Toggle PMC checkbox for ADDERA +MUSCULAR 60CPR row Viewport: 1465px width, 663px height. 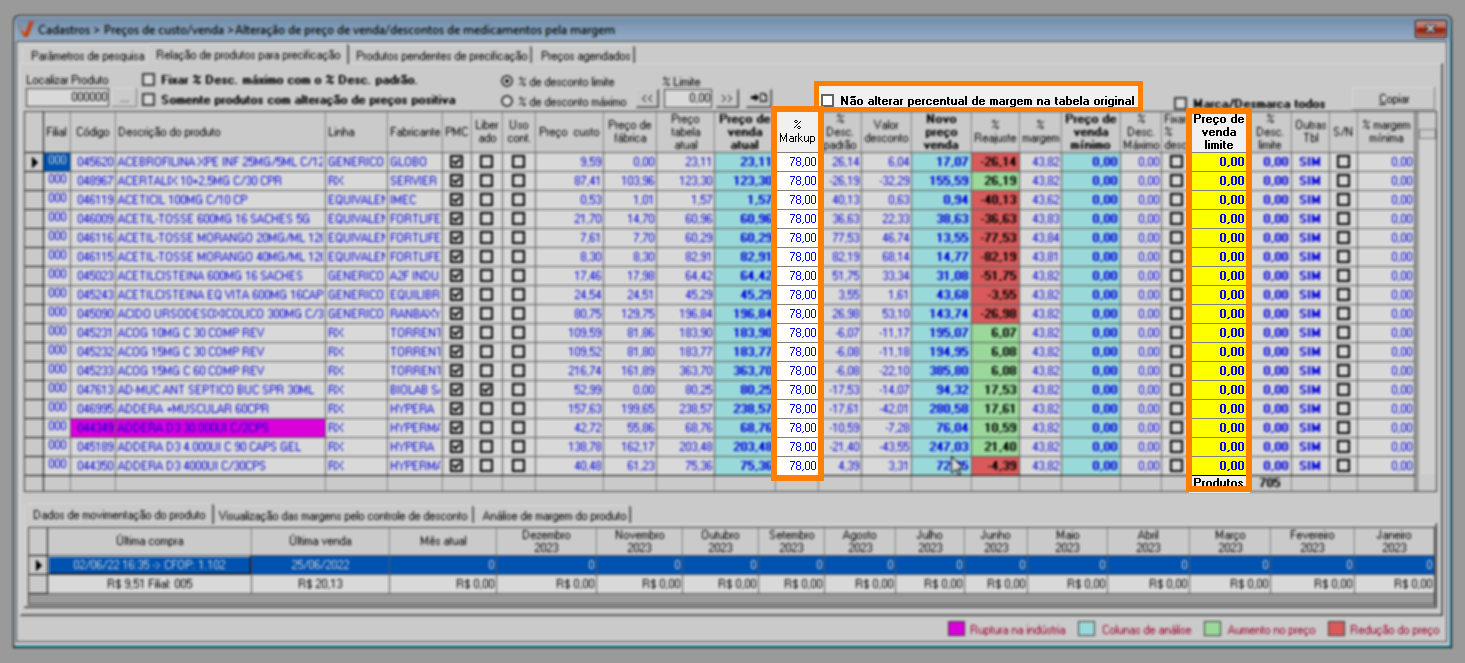(456, 408)
